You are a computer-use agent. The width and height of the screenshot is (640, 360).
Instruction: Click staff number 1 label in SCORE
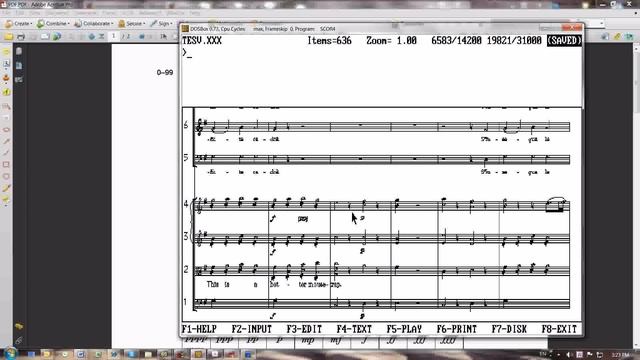(x=185, y=302)
